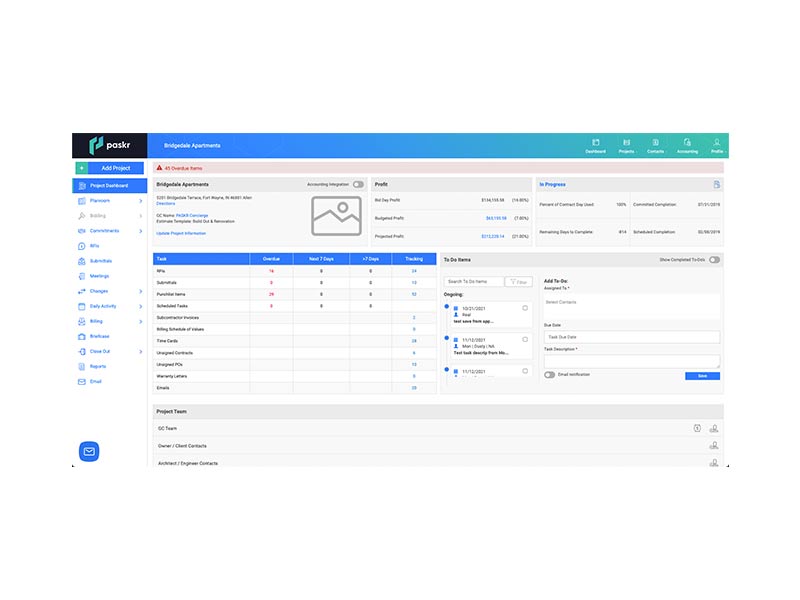Select the Submittals sidebar menu item
This screenshot has width=800, height=600.
pyautogui.click(x=110, y=261)
